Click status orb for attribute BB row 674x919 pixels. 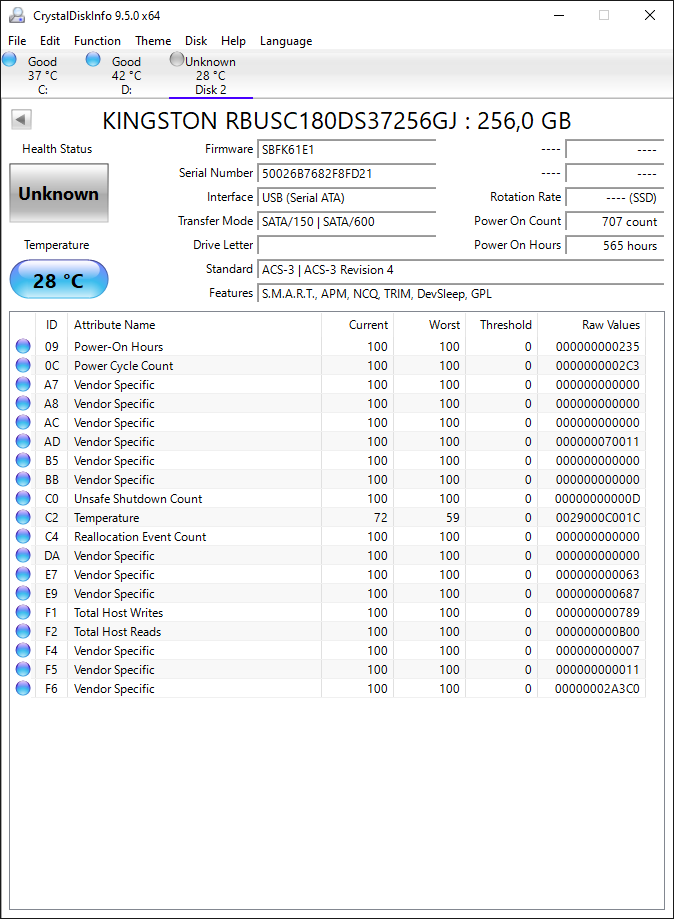point(23,479)
